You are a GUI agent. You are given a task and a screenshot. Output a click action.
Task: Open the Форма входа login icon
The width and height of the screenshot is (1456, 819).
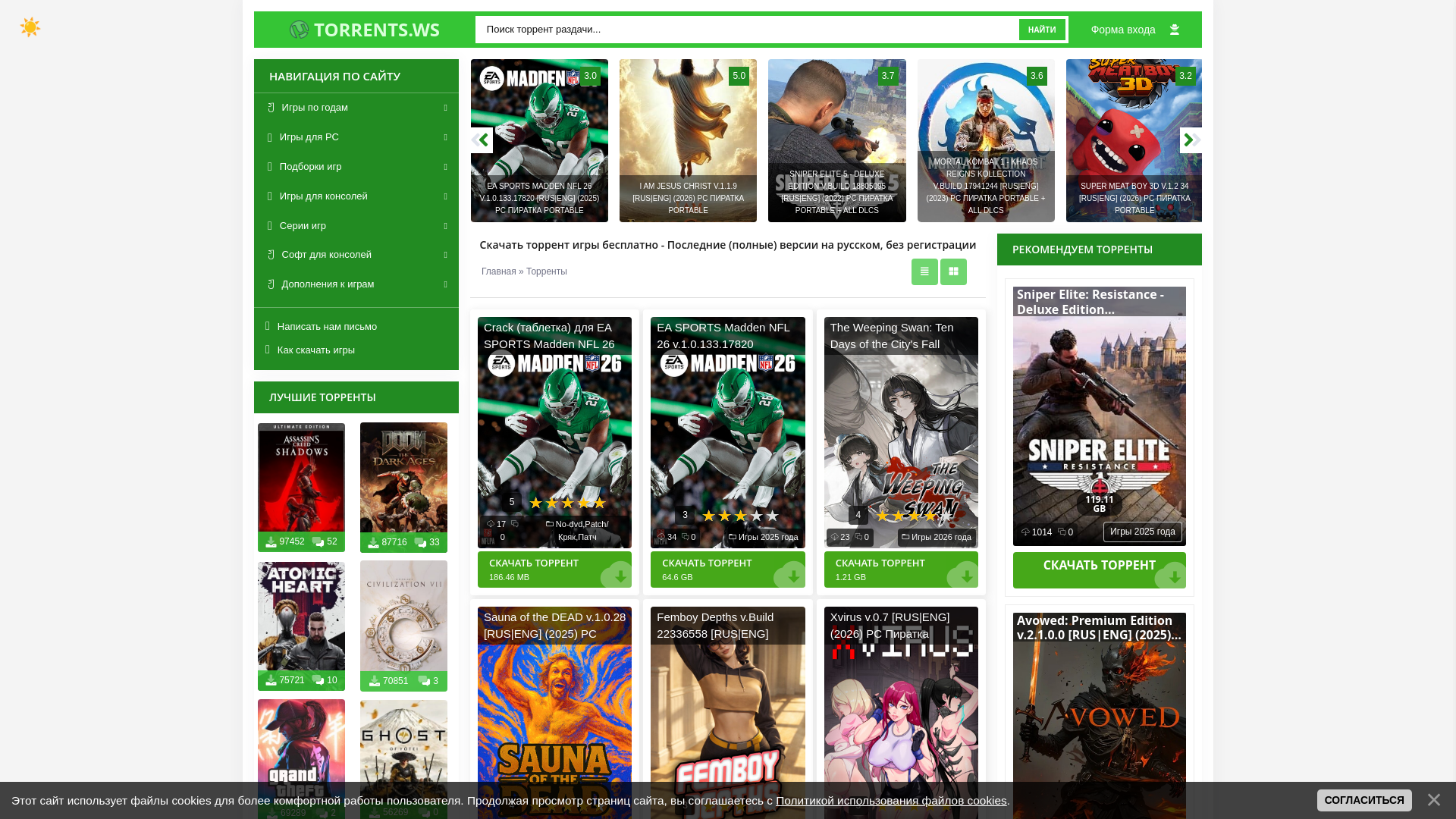(1175, 30)
